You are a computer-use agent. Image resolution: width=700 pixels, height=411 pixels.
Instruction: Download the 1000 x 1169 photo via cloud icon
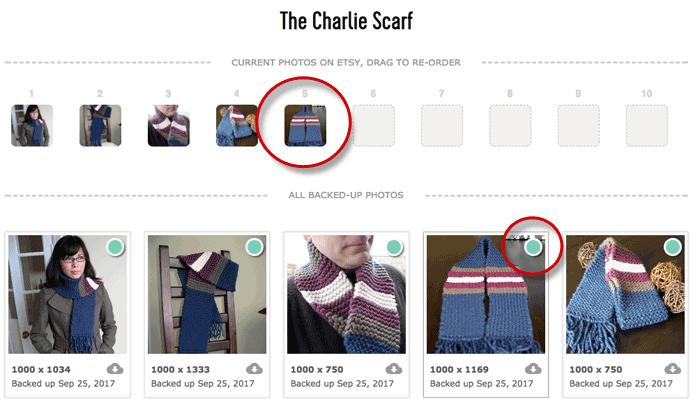533,369
